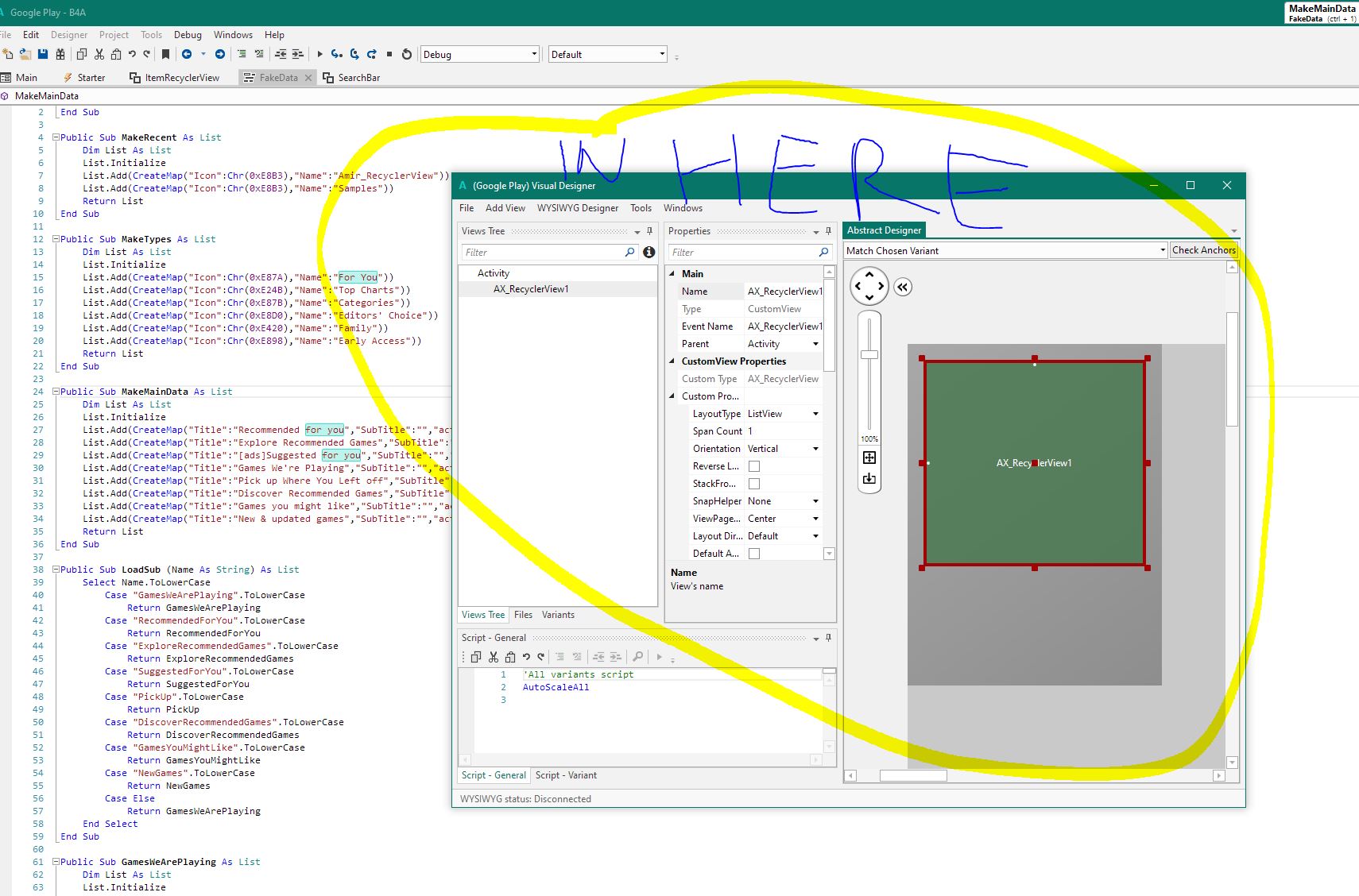Click Copy icon in the Script toolbar

[x=476, y=657]
